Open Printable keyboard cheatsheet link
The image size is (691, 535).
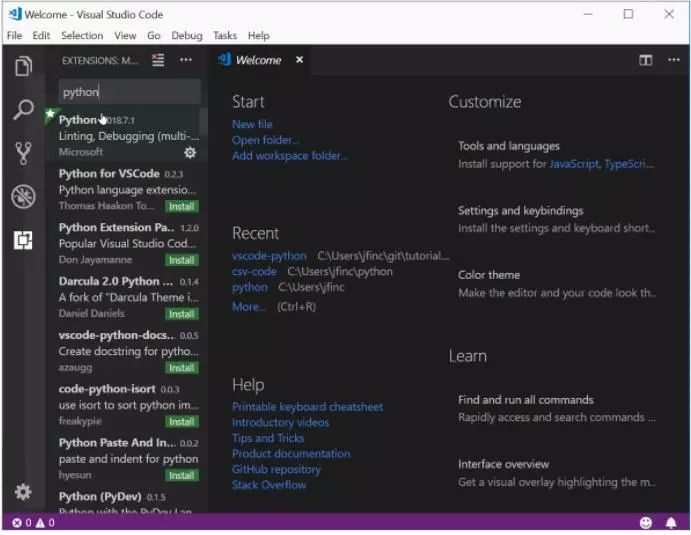coord(307,407)
